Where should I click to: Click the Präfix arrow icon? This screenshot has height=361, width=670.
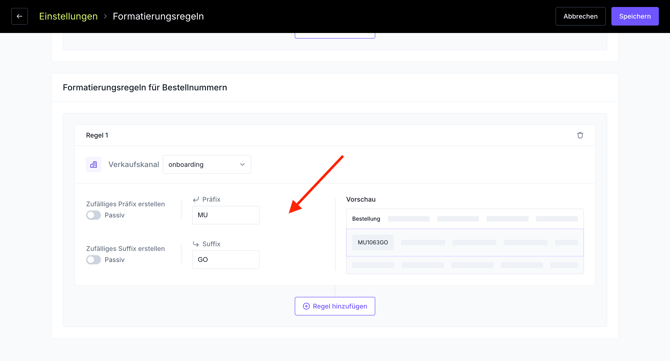click(x=196, y=200)
